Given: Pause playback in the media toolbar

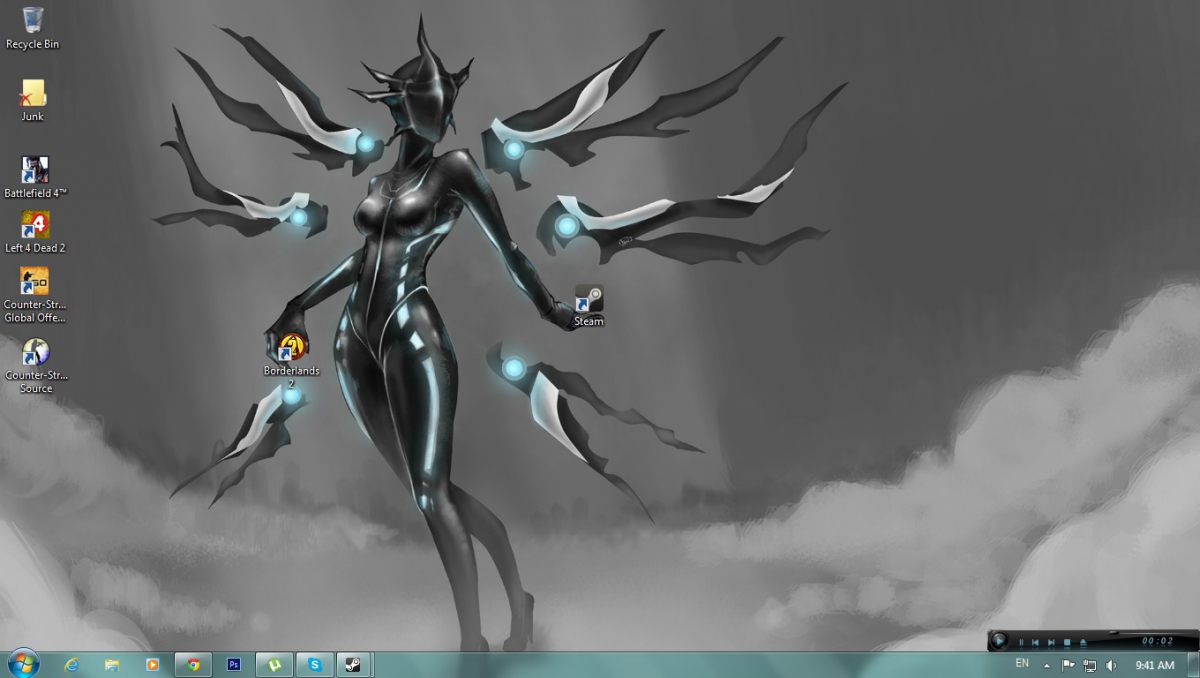Looking at the screenshot, I should 1021,642.
